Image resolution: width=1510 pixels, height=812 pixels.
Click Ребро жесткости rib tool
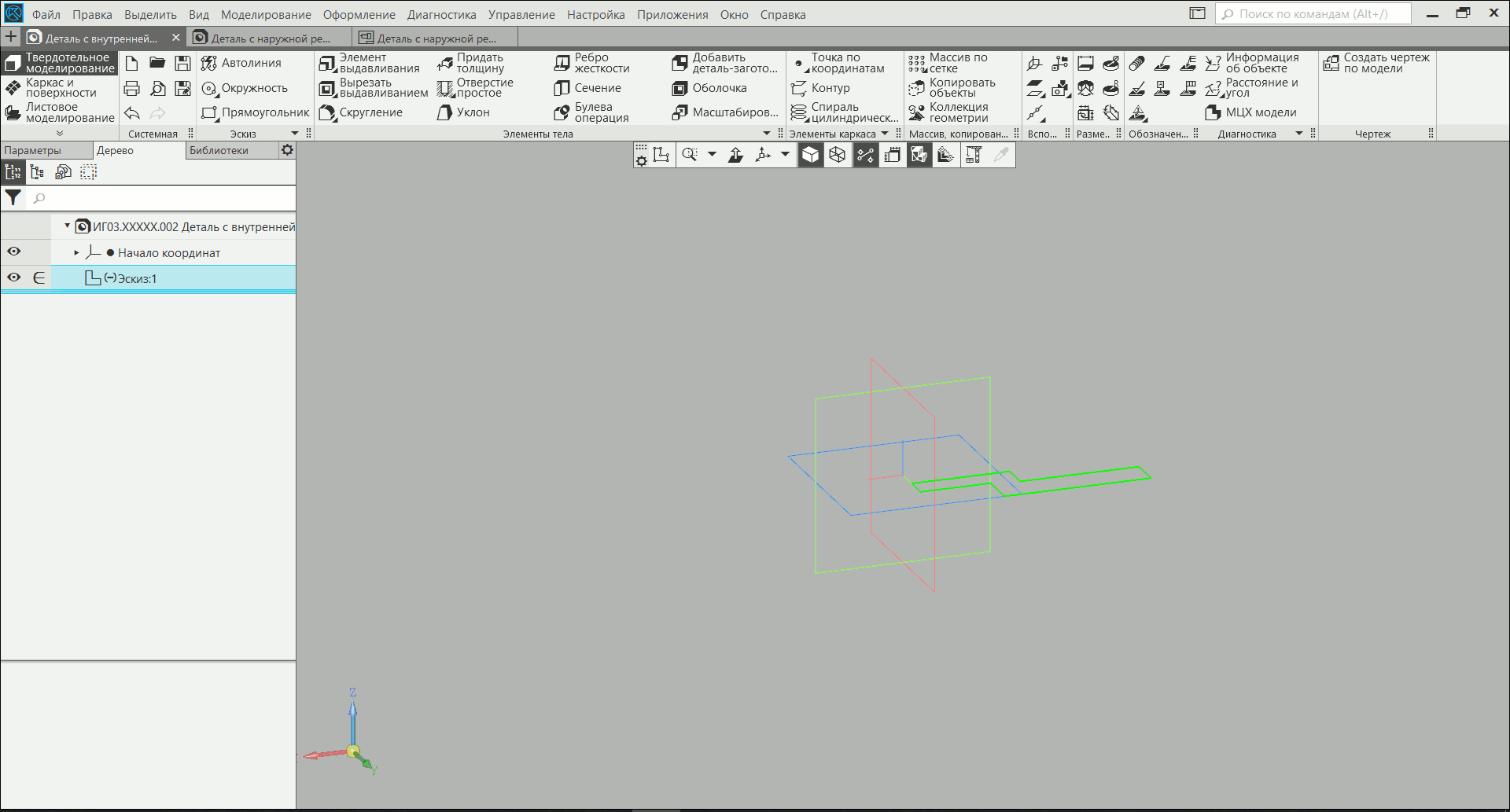tap(591, 63)
